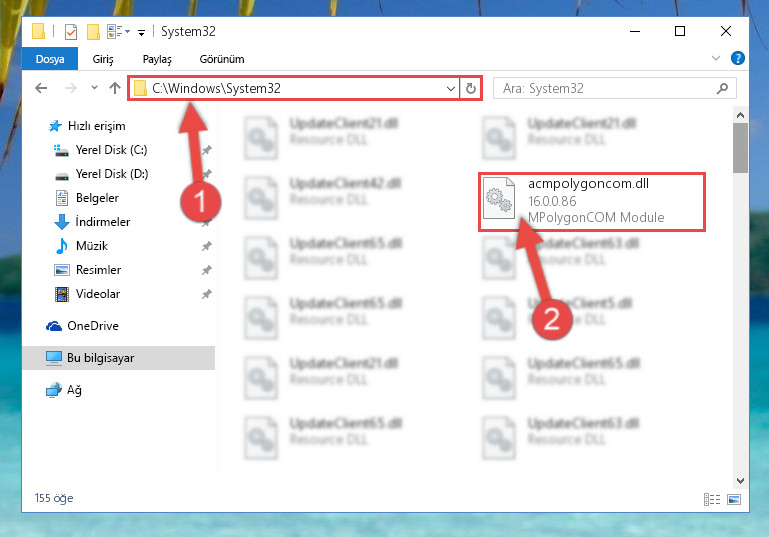The height and width of the screenshot is (537, 769).
Task: Click the 155 öğe status text
Action: (54, 498)
